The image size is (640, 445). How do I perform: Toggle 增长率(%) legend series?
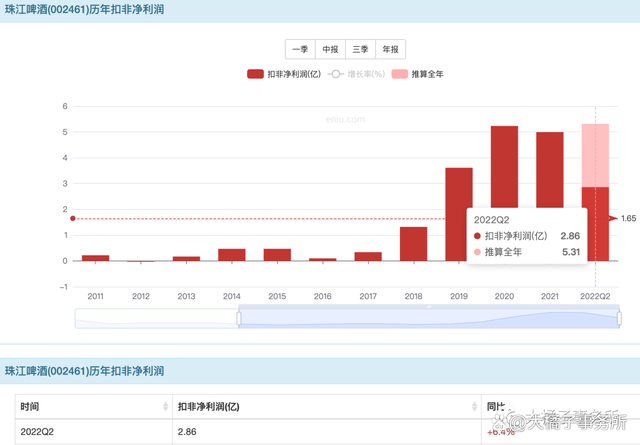(x=356, y=74)
